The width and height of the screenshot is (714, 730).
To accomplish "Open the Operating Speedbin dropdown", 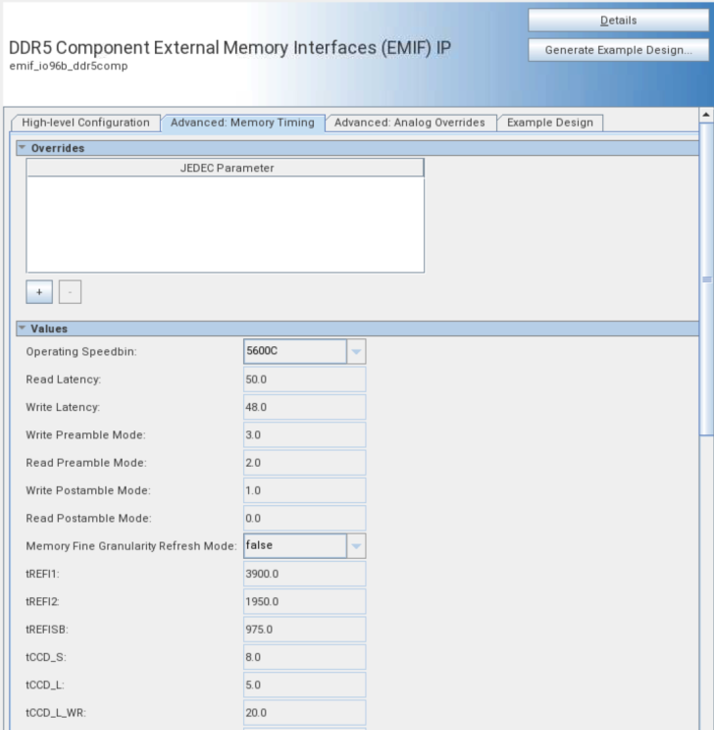I will click(x=357, y=352).
